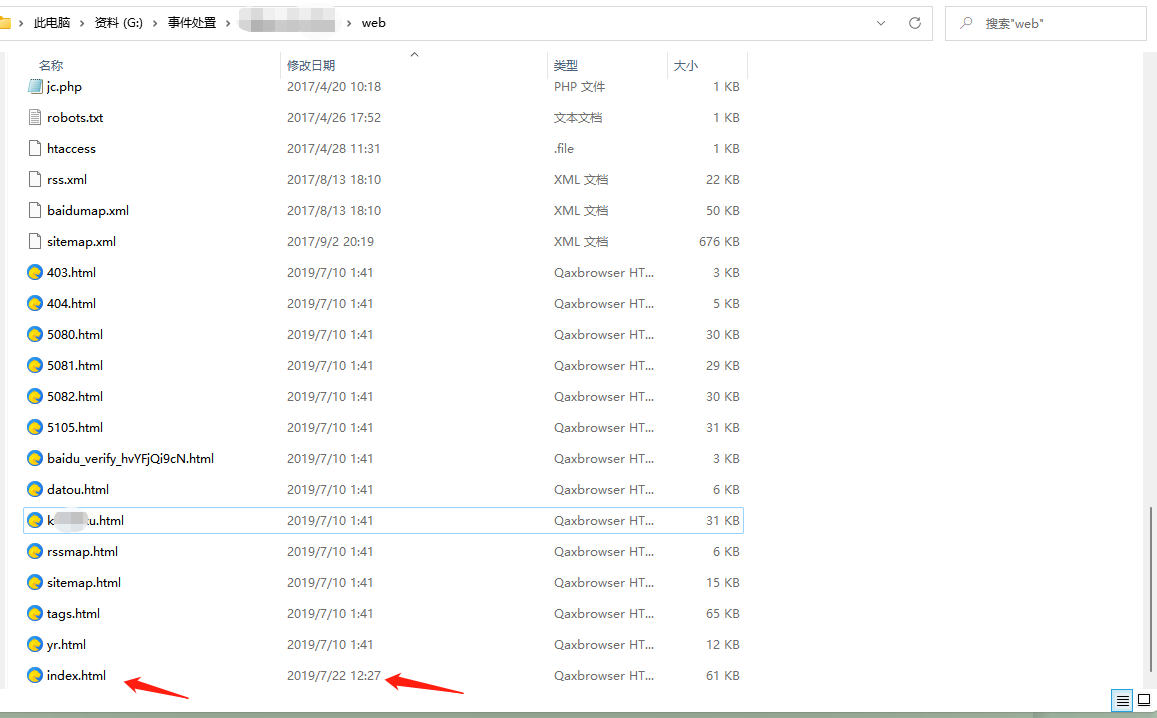The image size is (1157, 718).
Task: Click the 404.html browser icon
Action: point(35,304)
